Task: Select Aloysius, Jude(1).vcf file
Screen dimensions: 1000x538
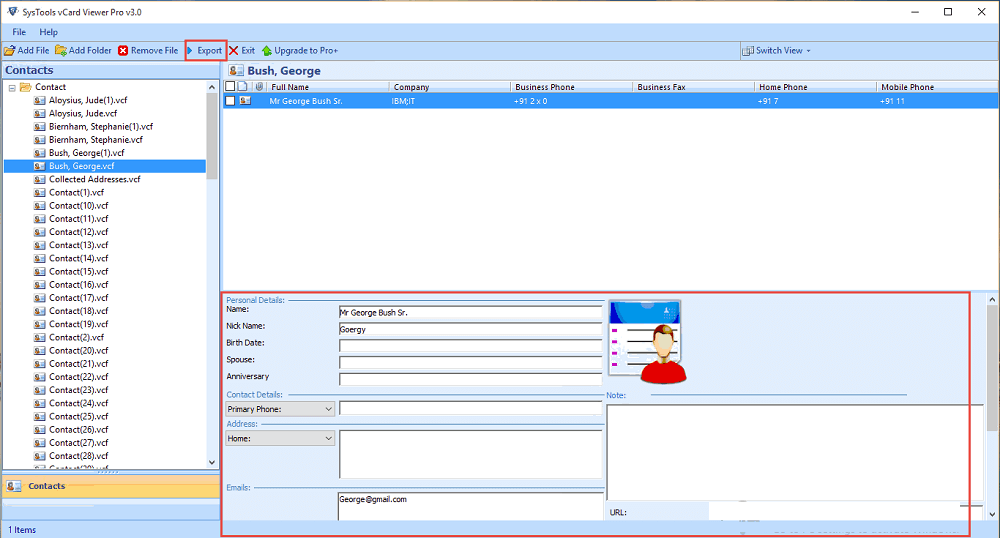Action: 88,100
